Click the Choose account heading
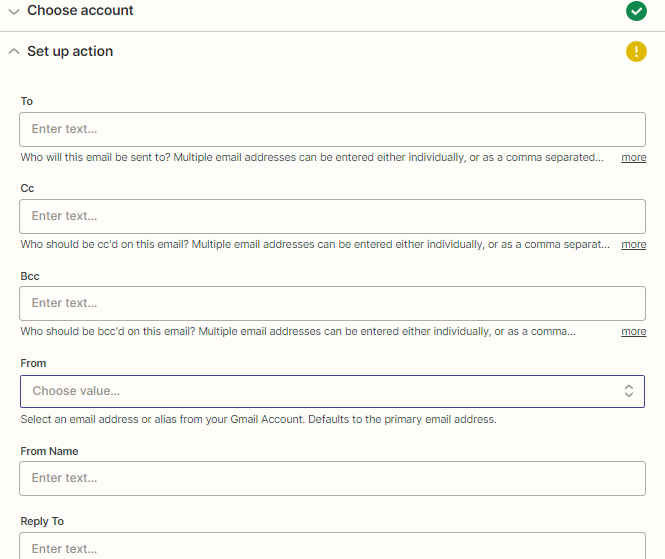Image resolution: width=665 pixels, height=559 pixels. pyautogui.click(x=80, y=10)
